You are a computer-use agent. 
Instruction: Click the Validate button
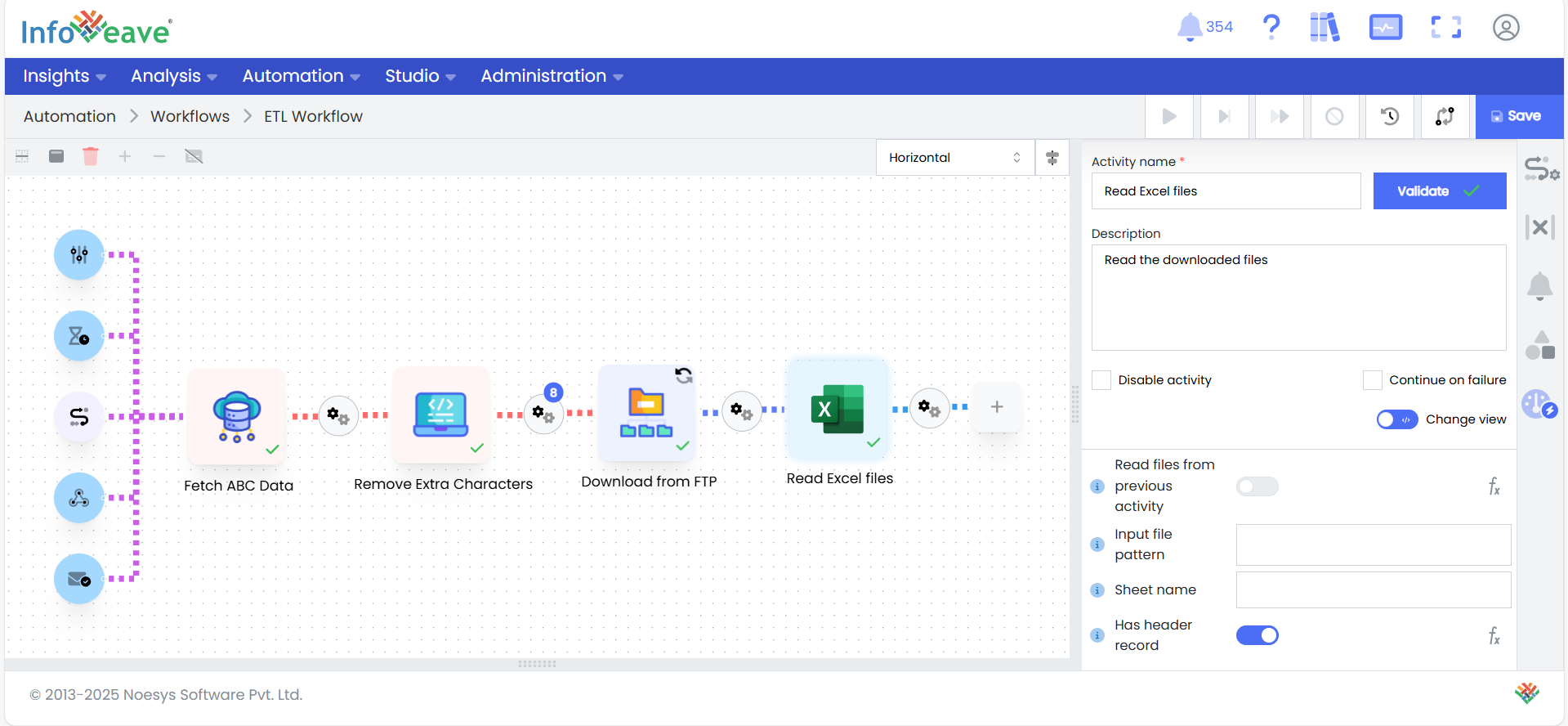coord(1439,191)
